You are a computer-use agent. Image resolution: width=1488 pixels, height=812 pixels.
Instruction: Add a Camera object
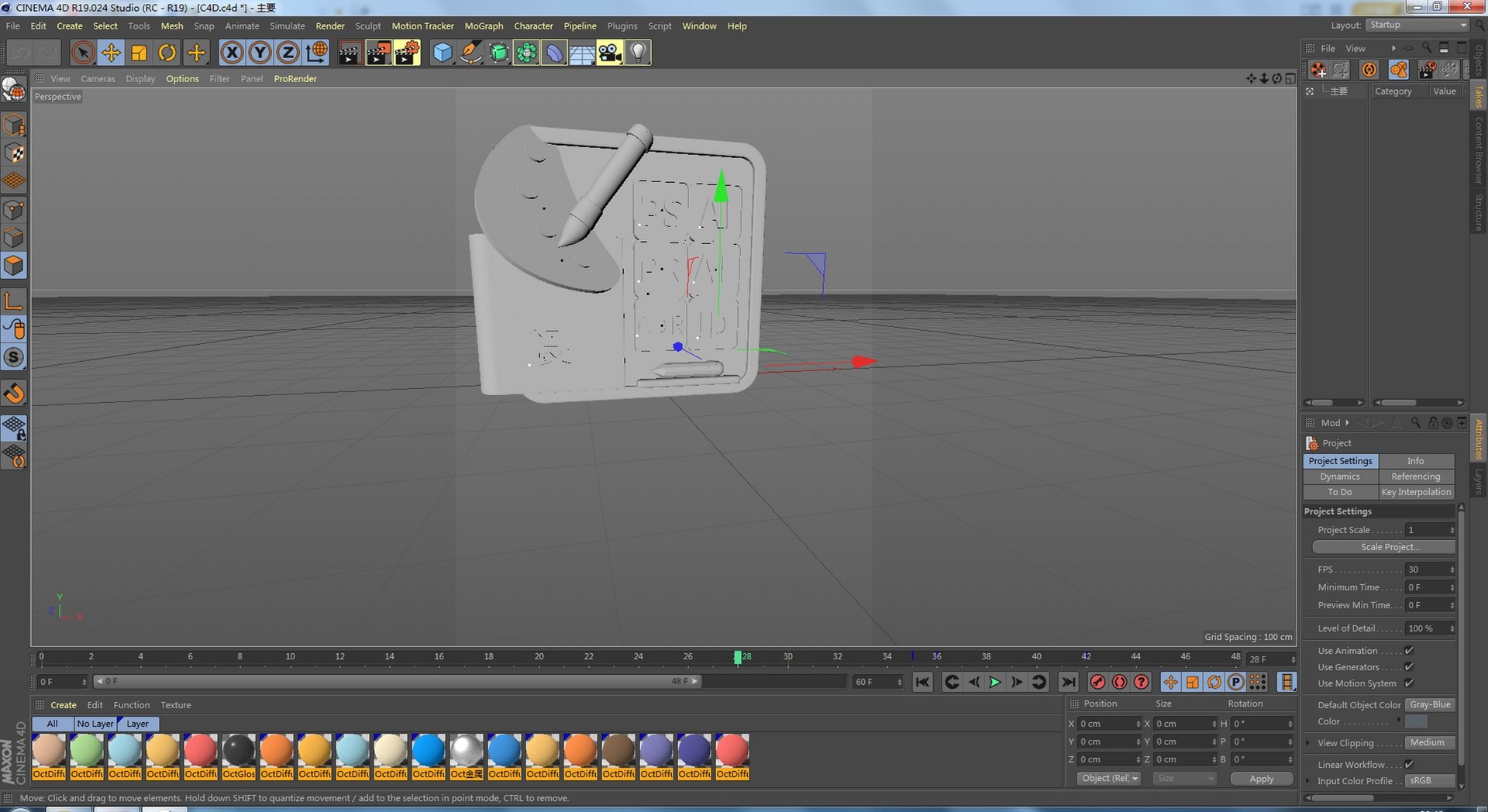[610, 53]
